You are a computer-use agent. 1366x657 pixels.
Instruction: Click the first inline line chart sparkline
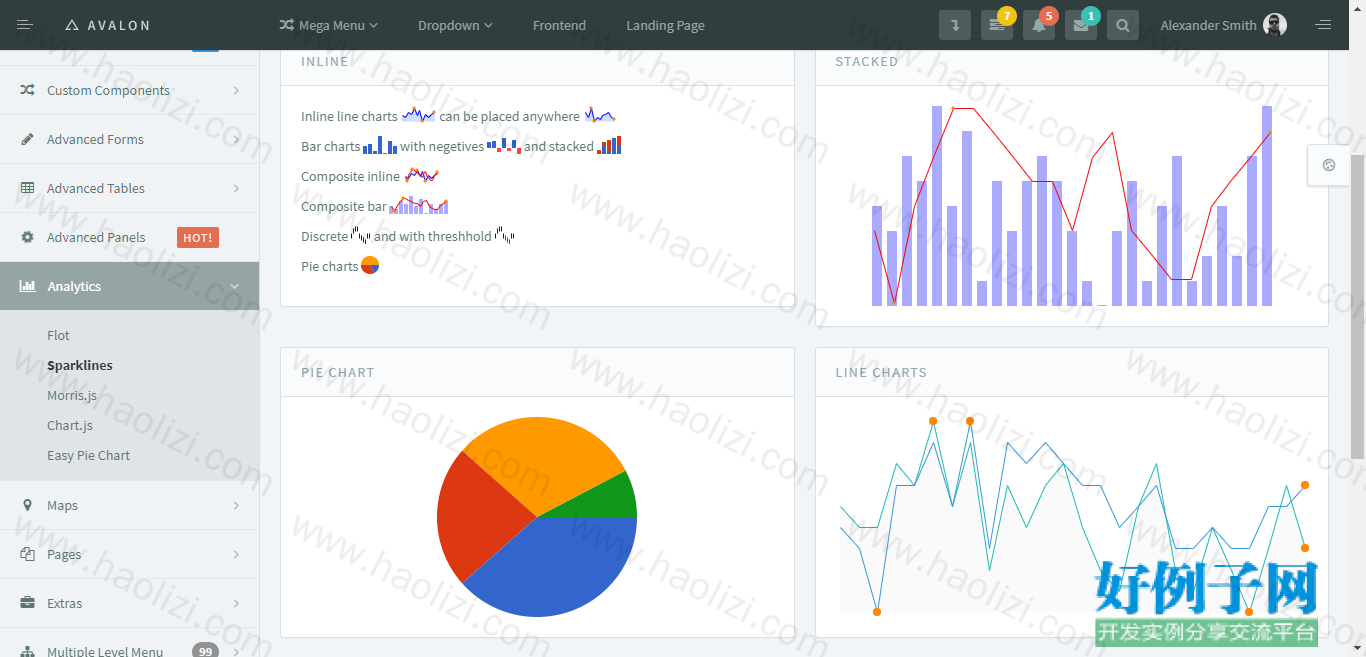[418, 115]
